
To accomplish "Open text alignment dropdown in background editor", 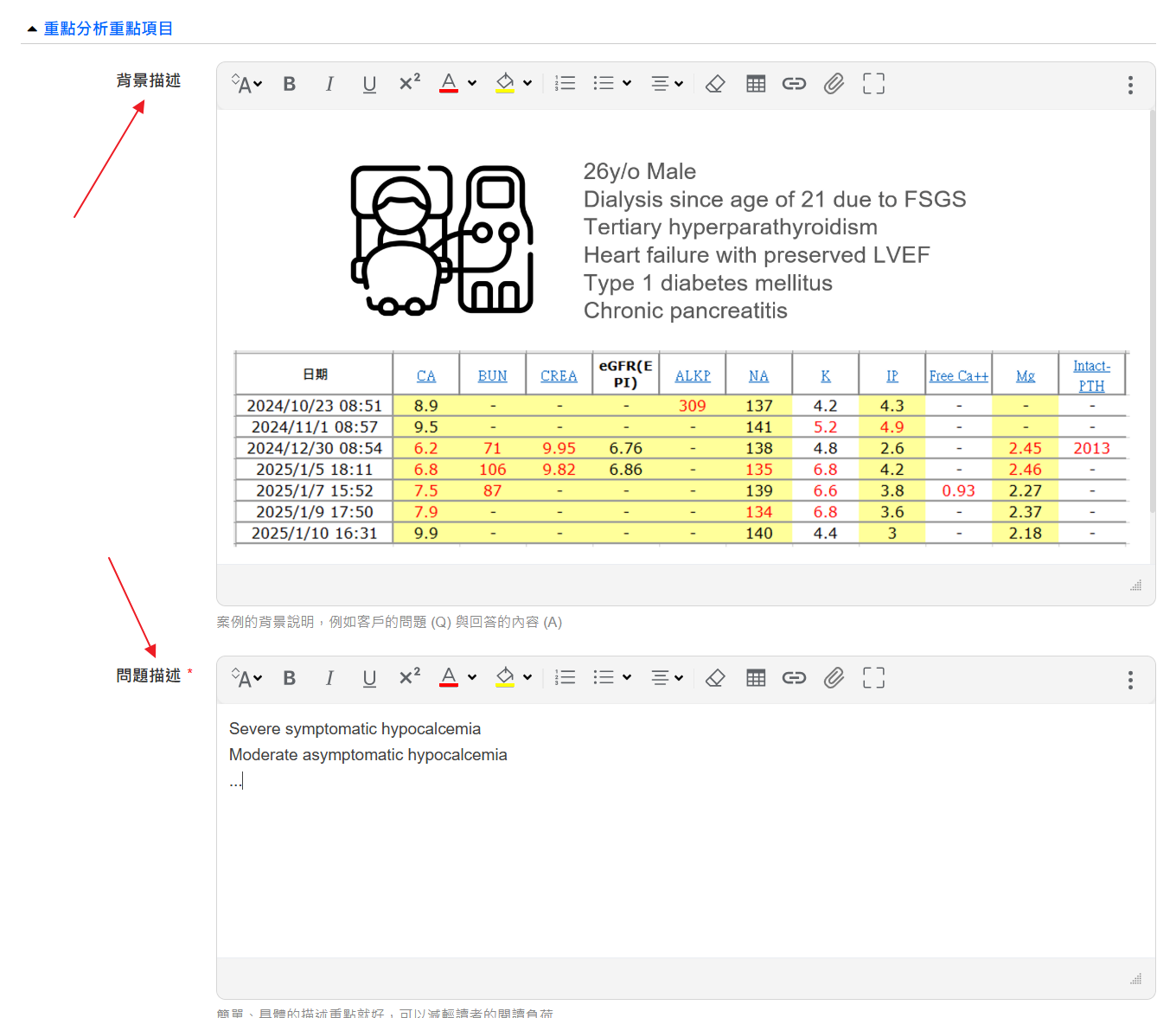I will [667, 84].
